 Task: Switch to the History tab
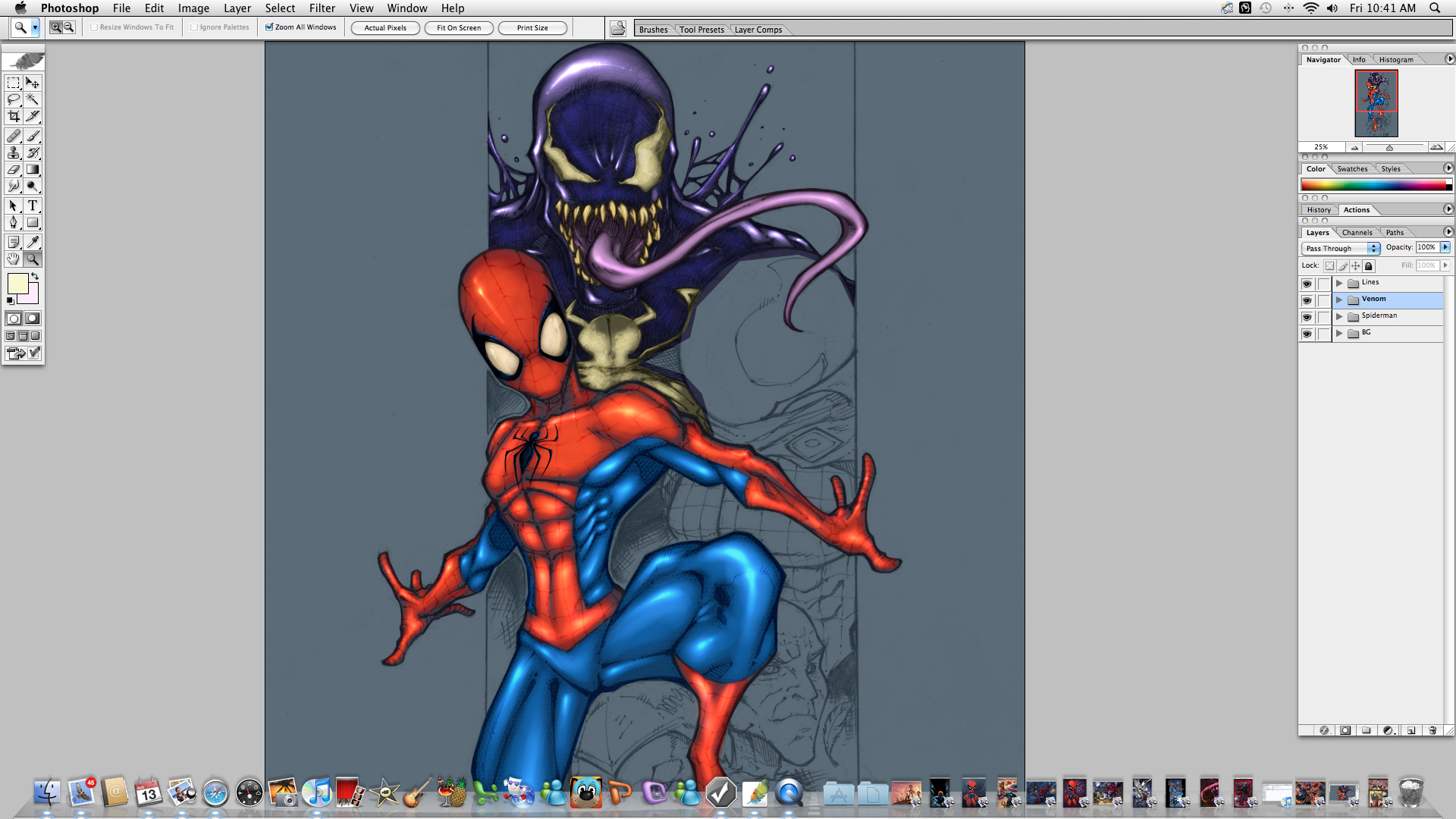click(1319, 210)
